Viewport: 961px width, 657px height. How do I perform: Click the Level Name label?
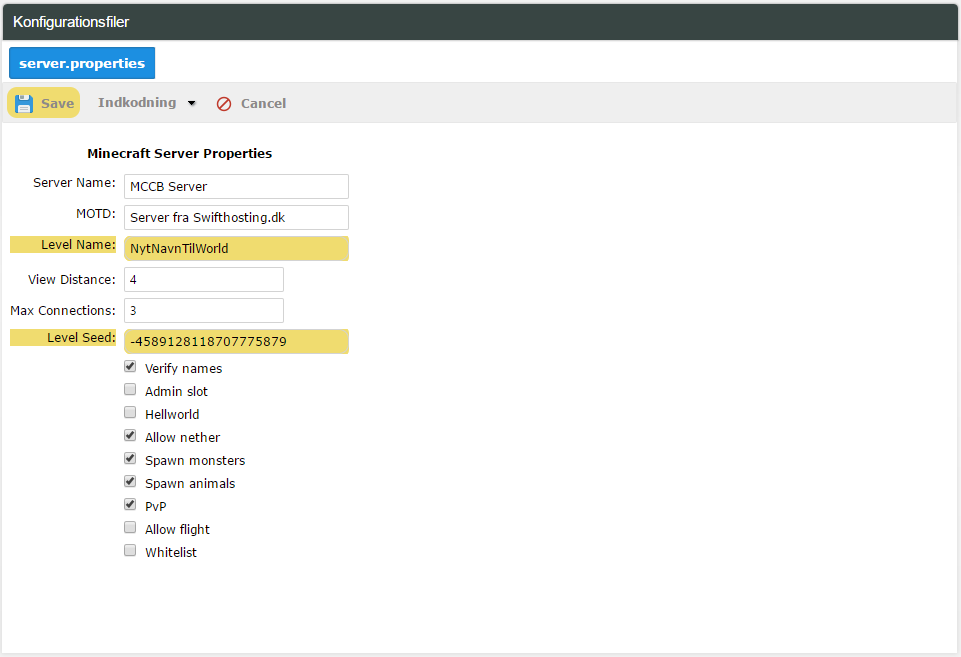(78, 245)
